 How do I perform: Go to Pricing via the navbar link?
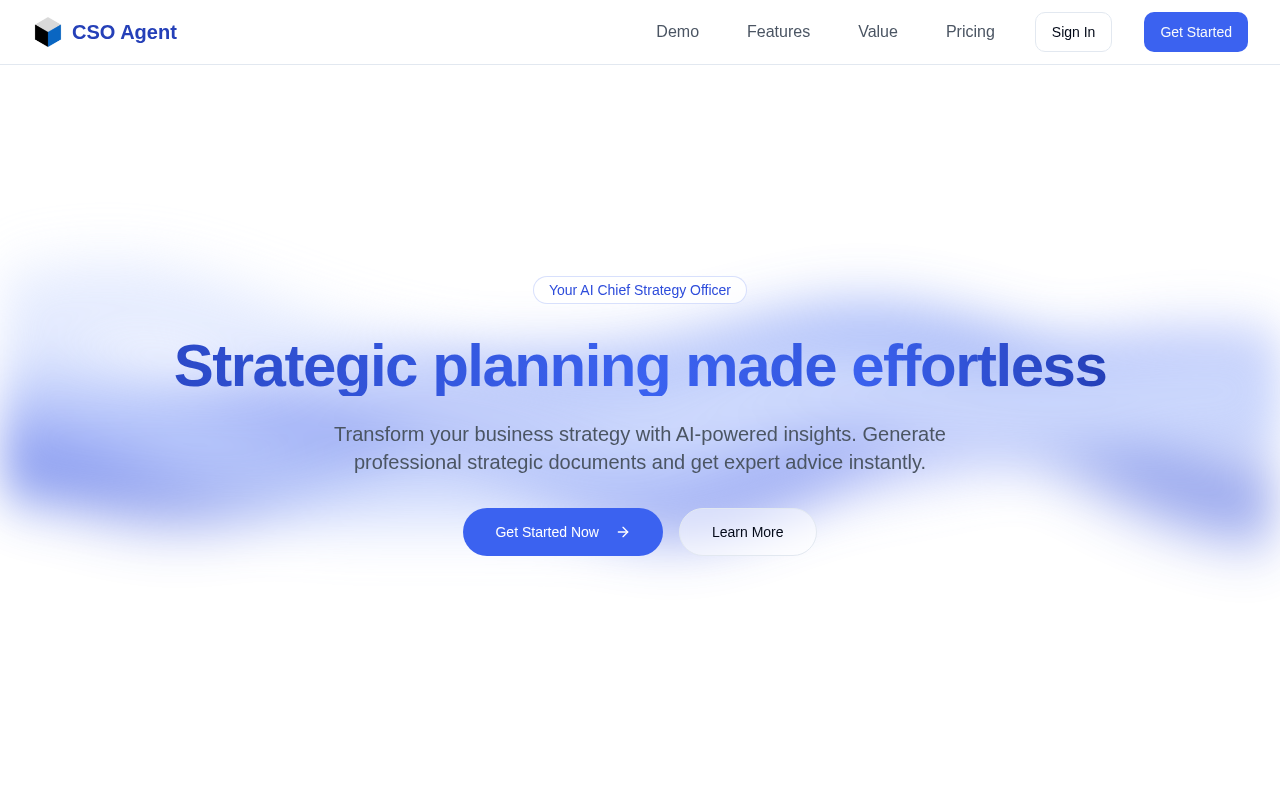[970, 31]
